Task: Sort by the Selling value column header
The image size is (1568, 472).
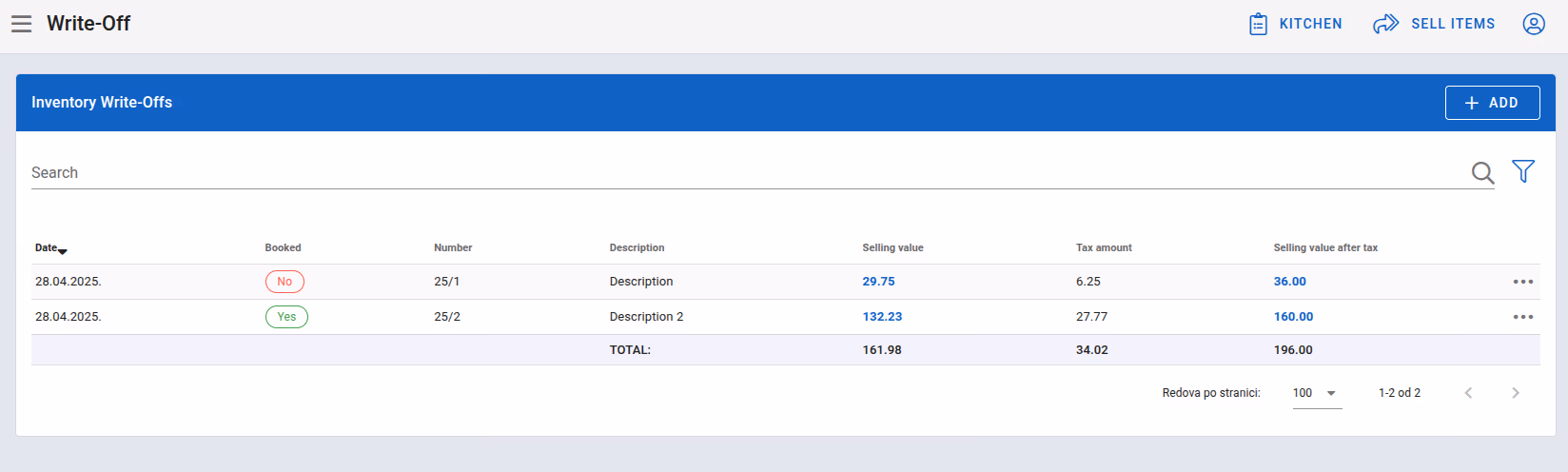Action: coord(892,247)
